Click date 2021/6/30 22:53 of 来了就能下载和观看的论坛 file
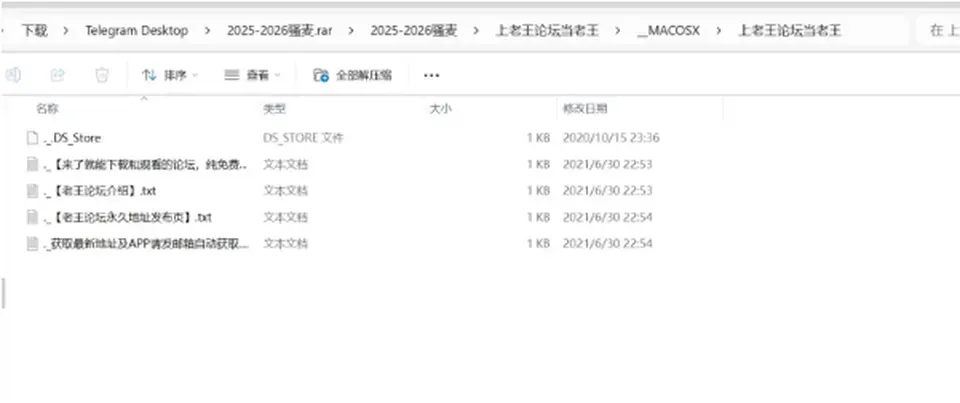Screen dimensions: 960x403 pos(607,164)
